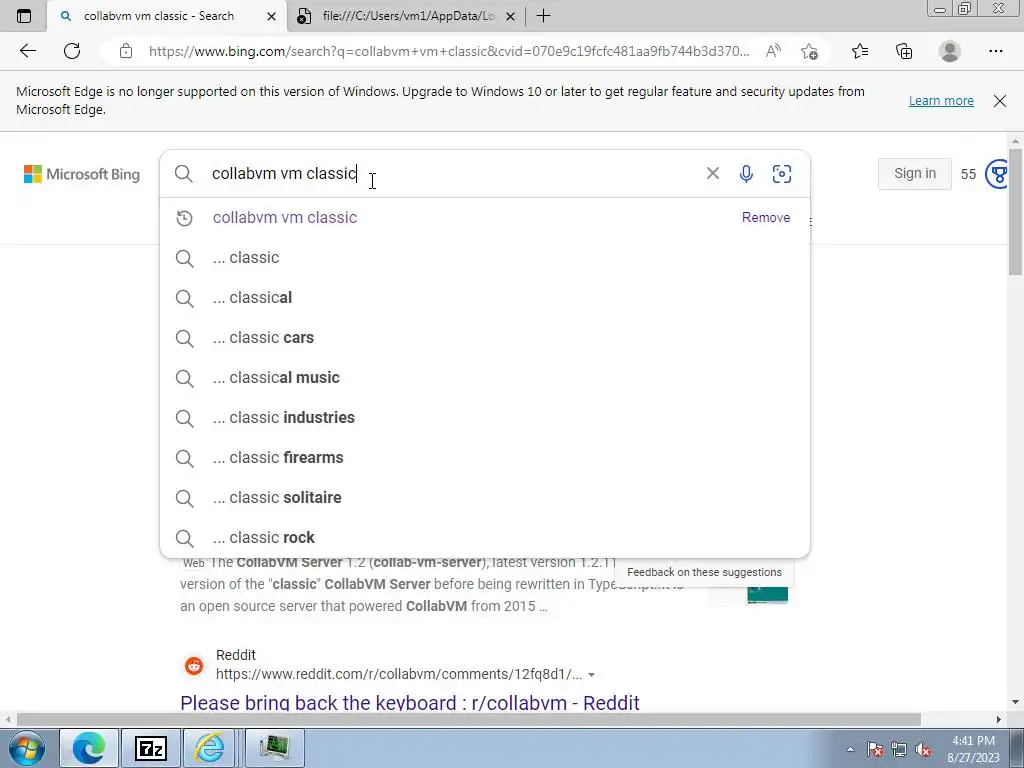
Task: Open the tab actions menu icon
Action: click(x=24, y=16)
